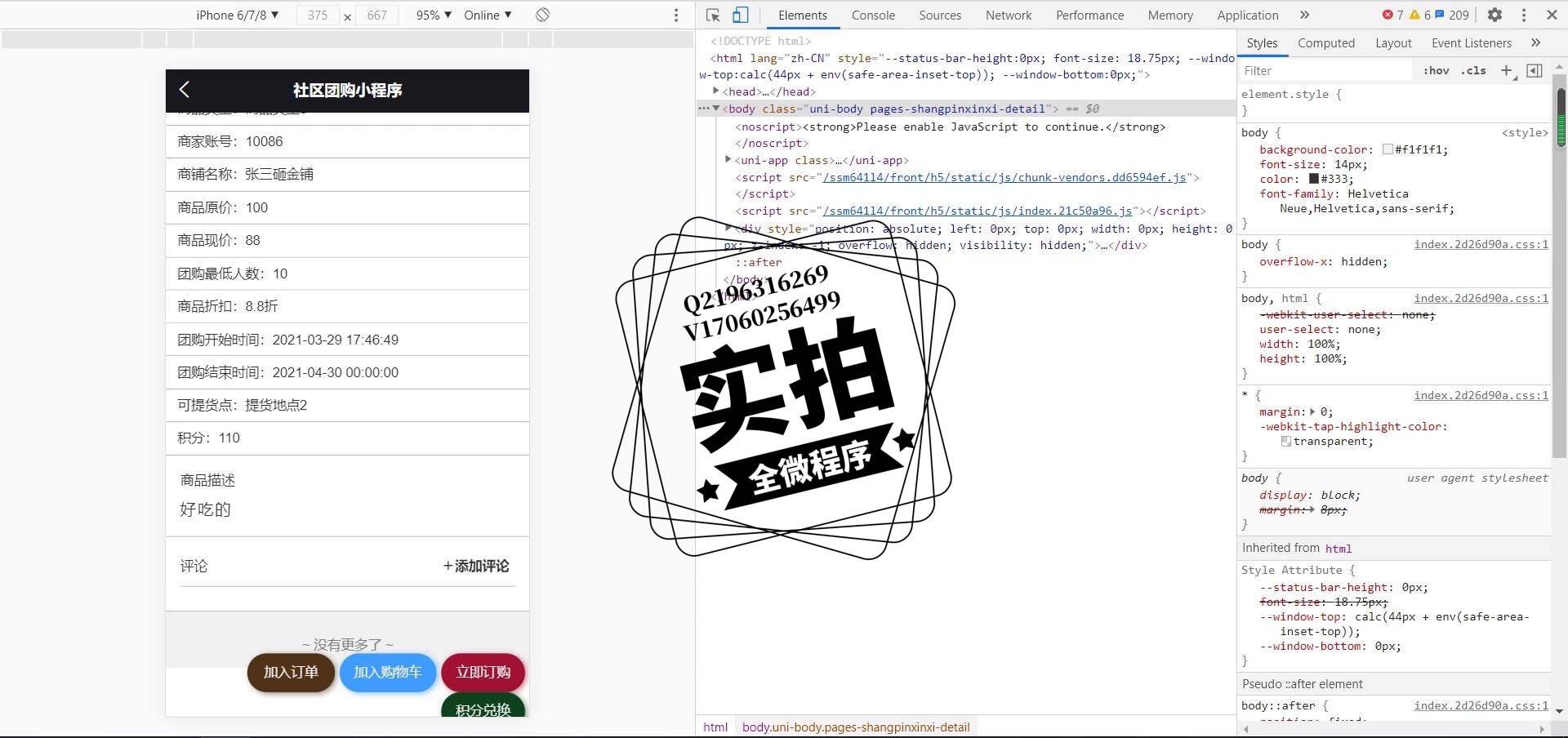
Task: Toggle the :hov element state
Action: point(1436,71)
